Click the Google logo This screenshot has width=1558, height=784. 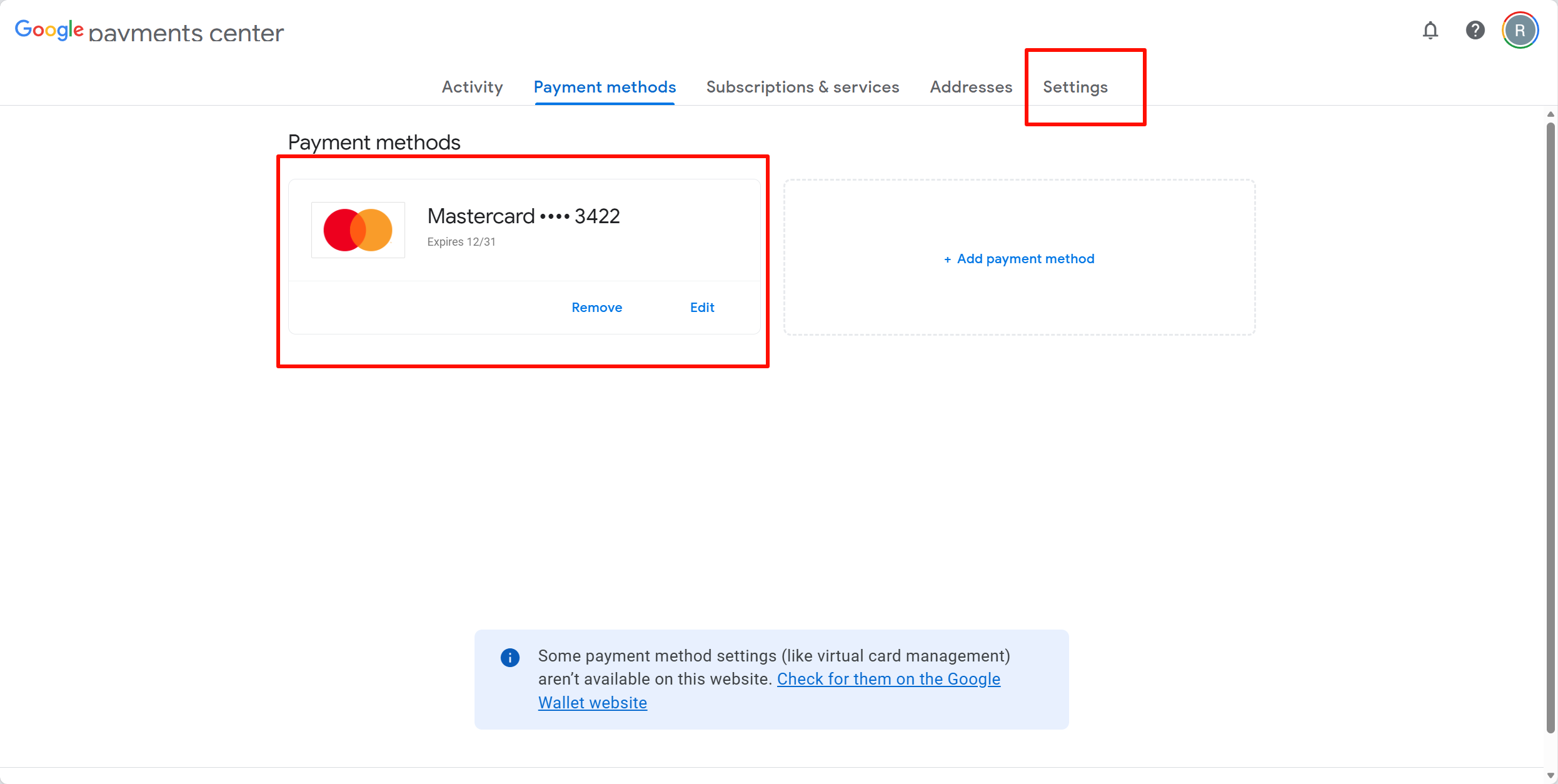(x=49, y=30)
